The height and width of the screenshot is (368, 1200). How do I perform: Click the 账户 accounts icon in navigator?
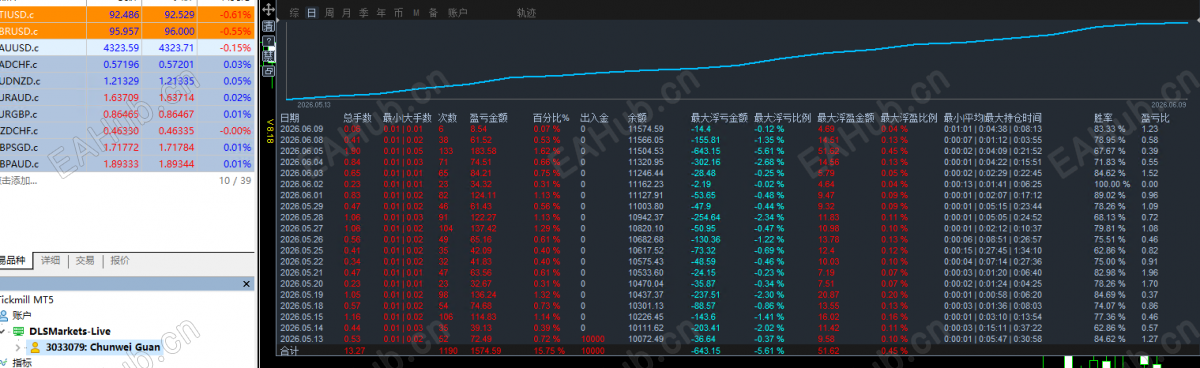4,315
